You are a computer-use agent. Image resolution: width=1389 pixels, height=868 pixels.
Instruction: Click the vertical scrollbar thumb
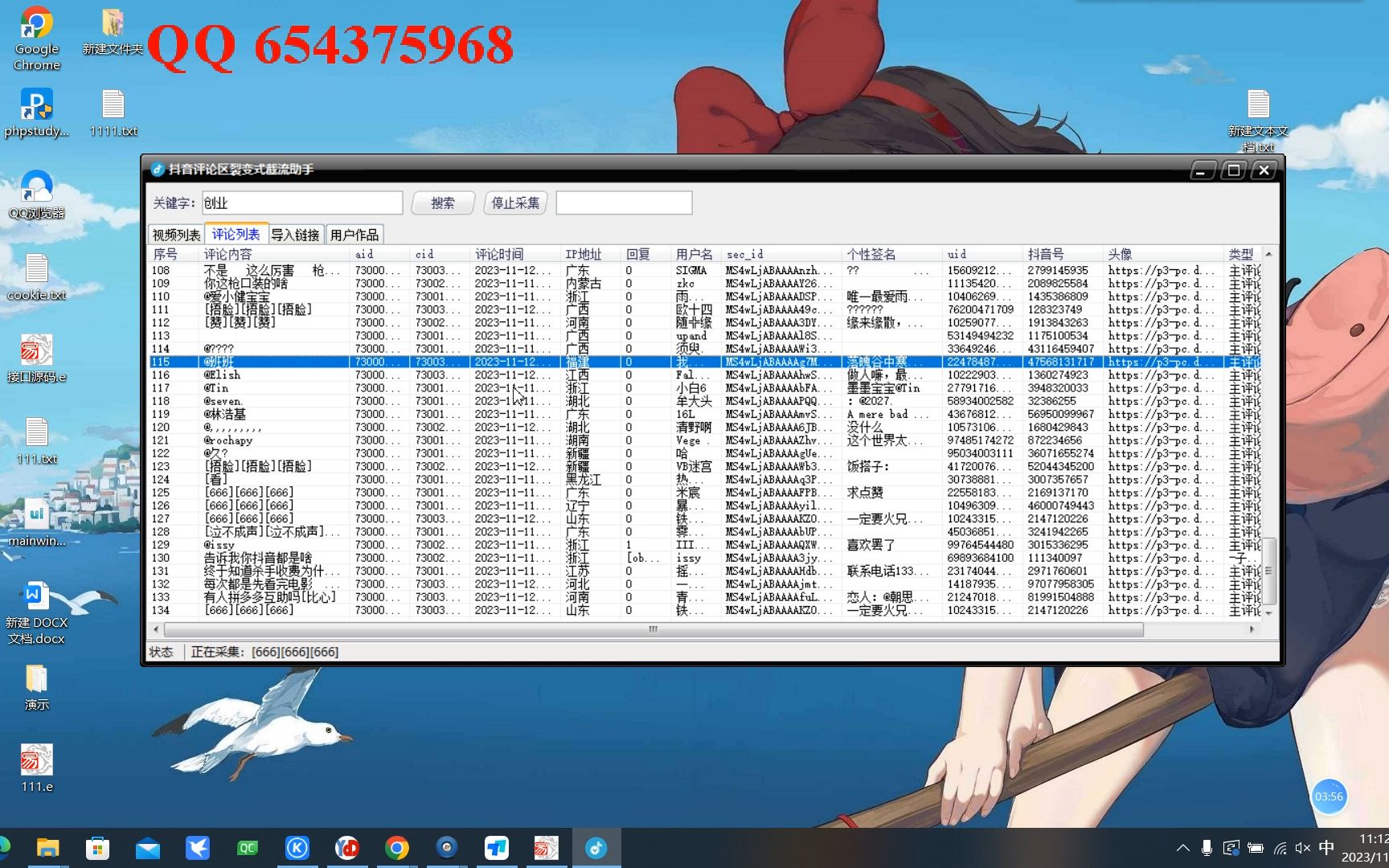[x=1268, y=571]
